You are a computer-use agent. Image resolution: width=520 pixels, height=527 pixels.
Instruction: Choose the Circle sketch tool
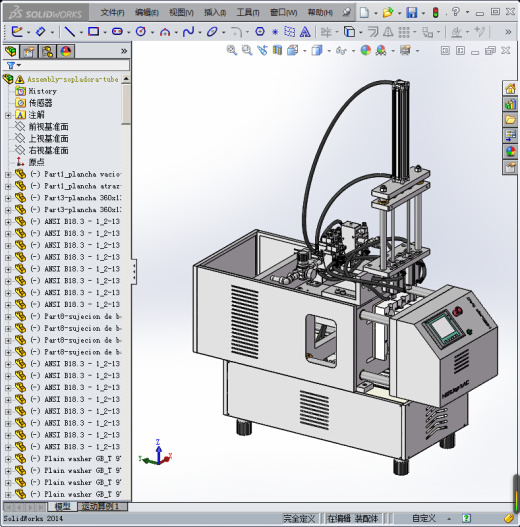[x=141, y=32]
